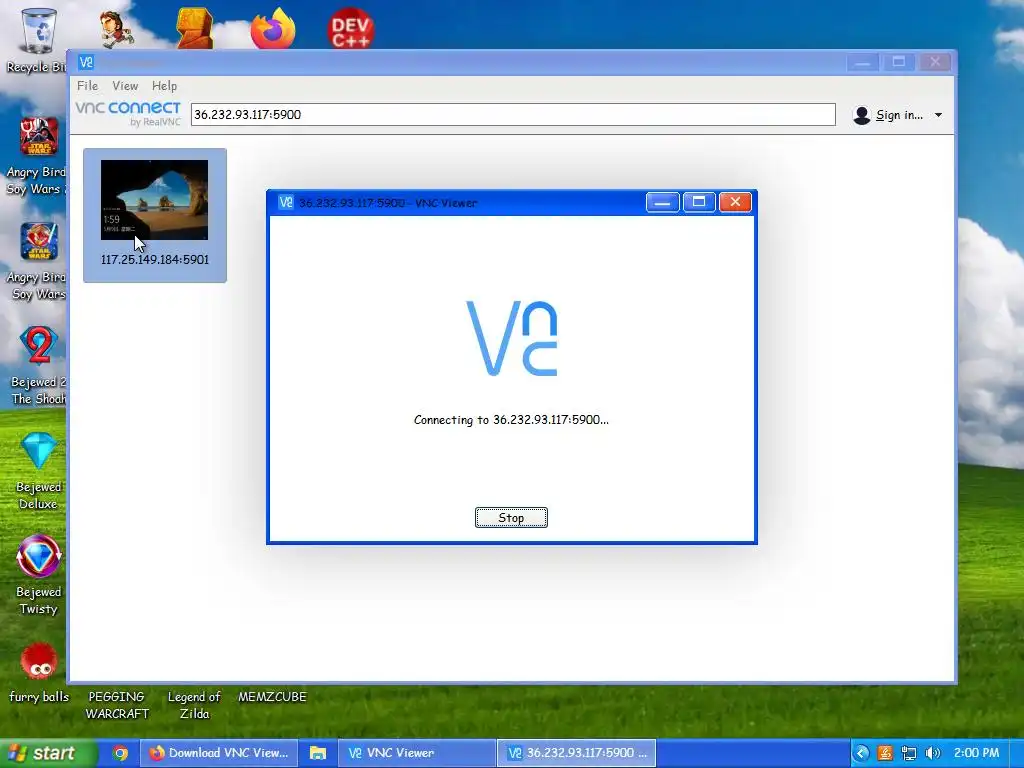1024x768 pixels.
Task: Click the file explorer folder icon in taskbar
Action: click(x=317, y=753)
